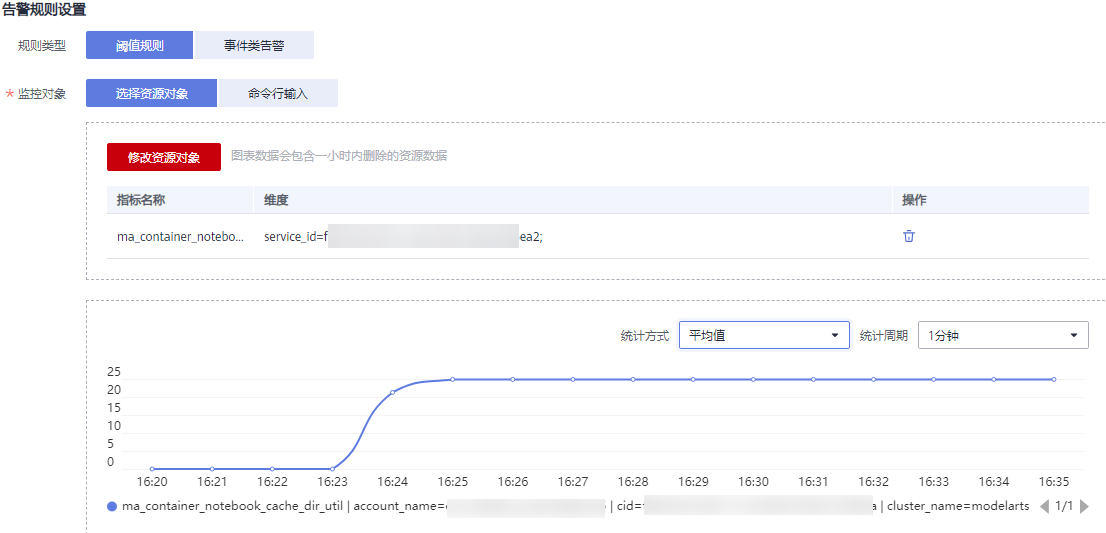Open the 统计方式 平均值 dropdown
1106x533 pixels.
(x=764, y=336)
